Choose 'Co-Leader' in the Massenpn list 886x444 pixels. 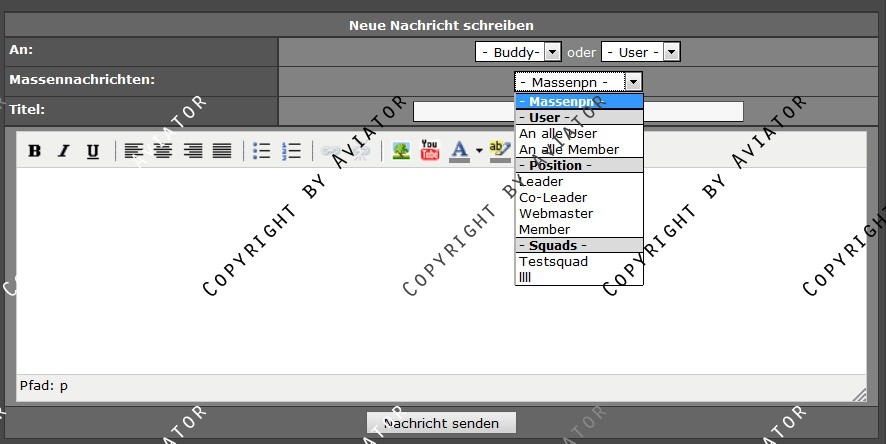(553, 197)
